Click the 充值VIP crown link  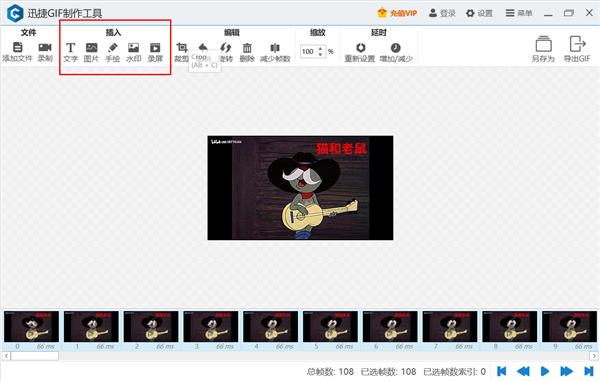coord(397,13)
